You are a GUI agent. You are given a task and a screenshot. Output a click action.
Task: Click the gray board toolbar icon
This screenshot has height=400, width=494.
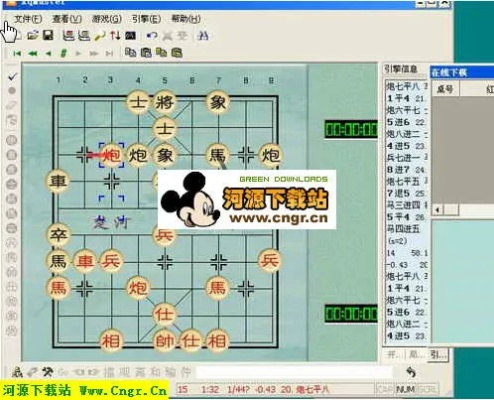coord(84,35)
